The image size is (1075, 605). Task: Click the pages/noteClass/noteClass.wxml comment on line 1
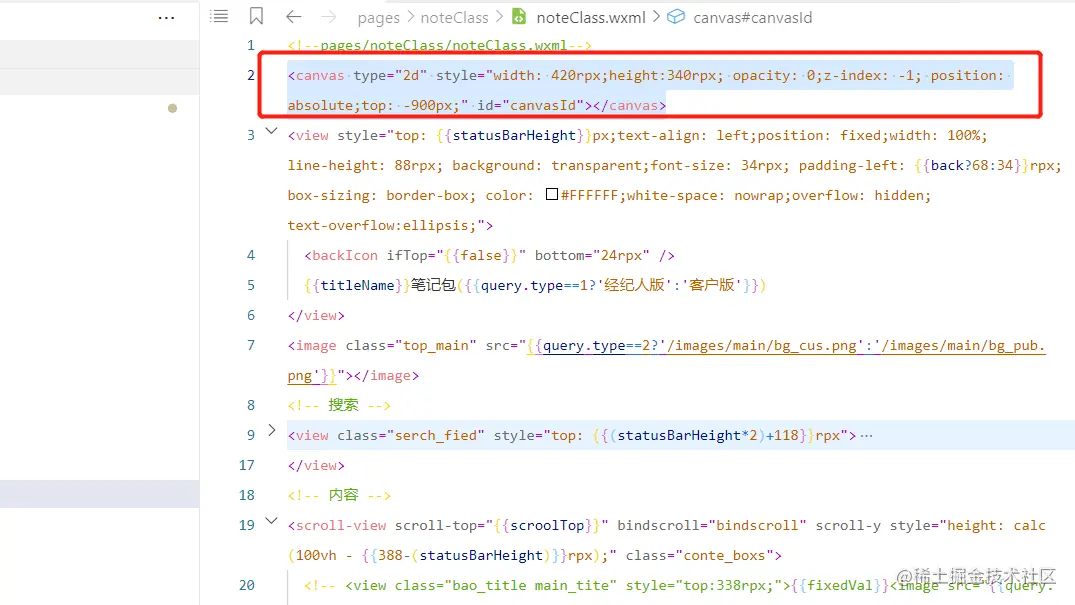click(x=444, y=45)
